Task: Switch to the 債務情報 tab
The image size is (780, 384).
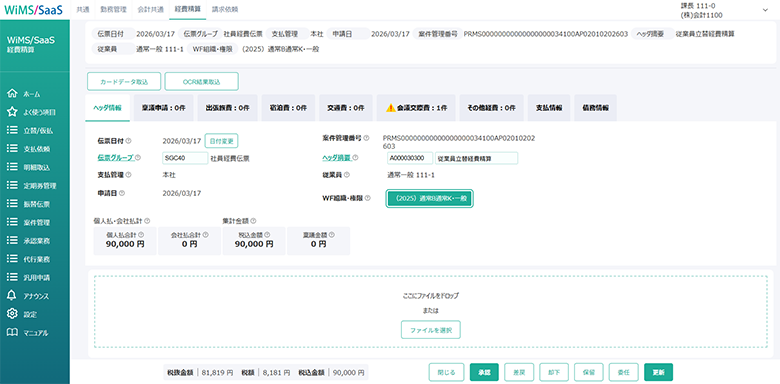Action: 595,108
